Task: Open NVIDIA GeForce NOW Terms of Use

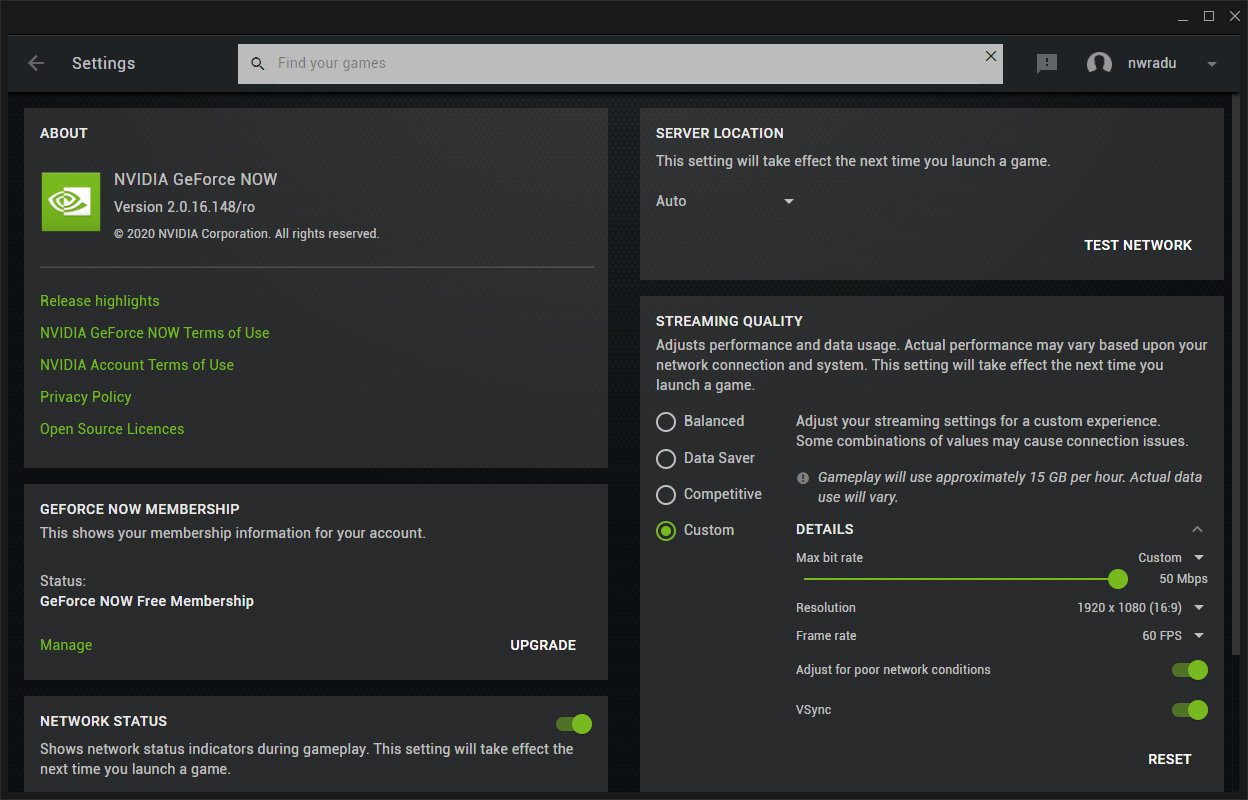Action: 155,333
